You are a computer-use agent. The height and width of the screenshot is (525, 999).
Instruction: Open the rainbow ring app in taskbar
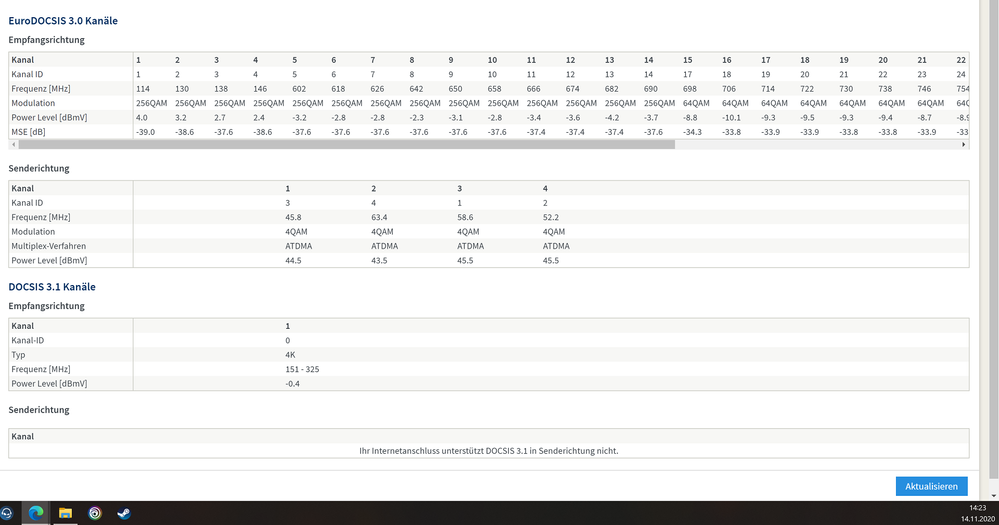tap(94, 513)
